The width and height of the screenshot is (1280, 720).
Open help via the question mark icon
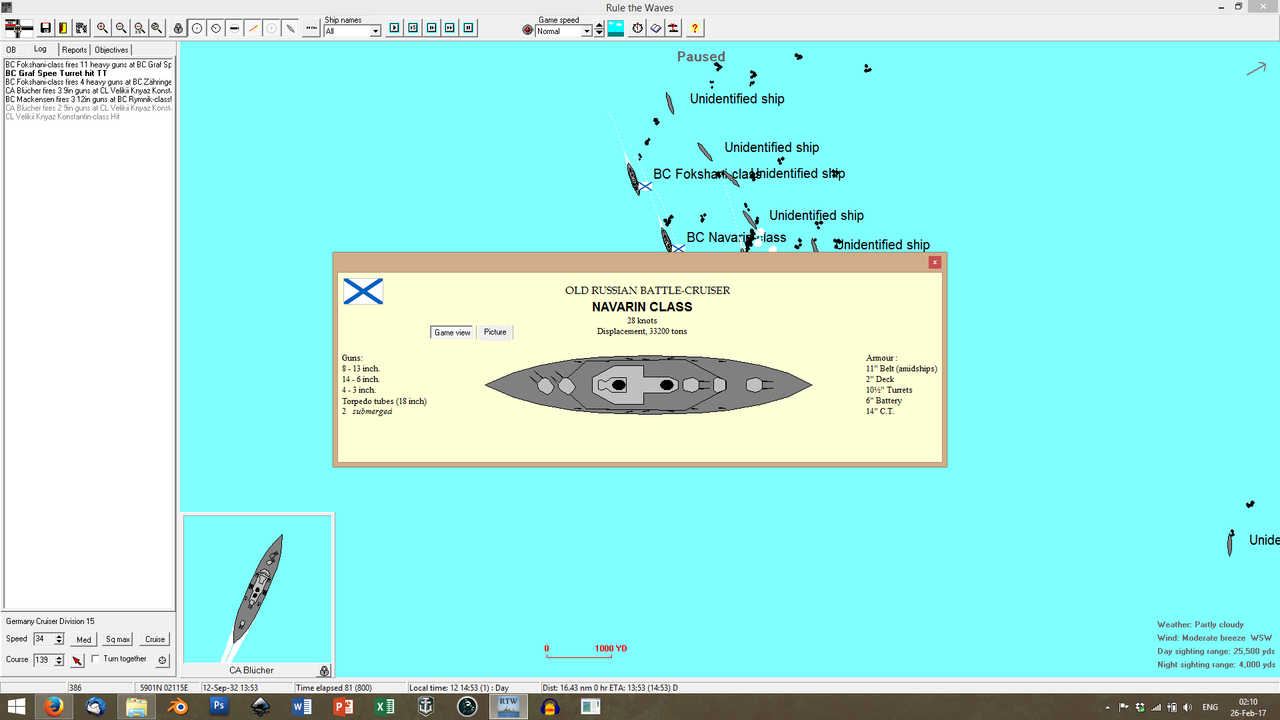(694, 28)
